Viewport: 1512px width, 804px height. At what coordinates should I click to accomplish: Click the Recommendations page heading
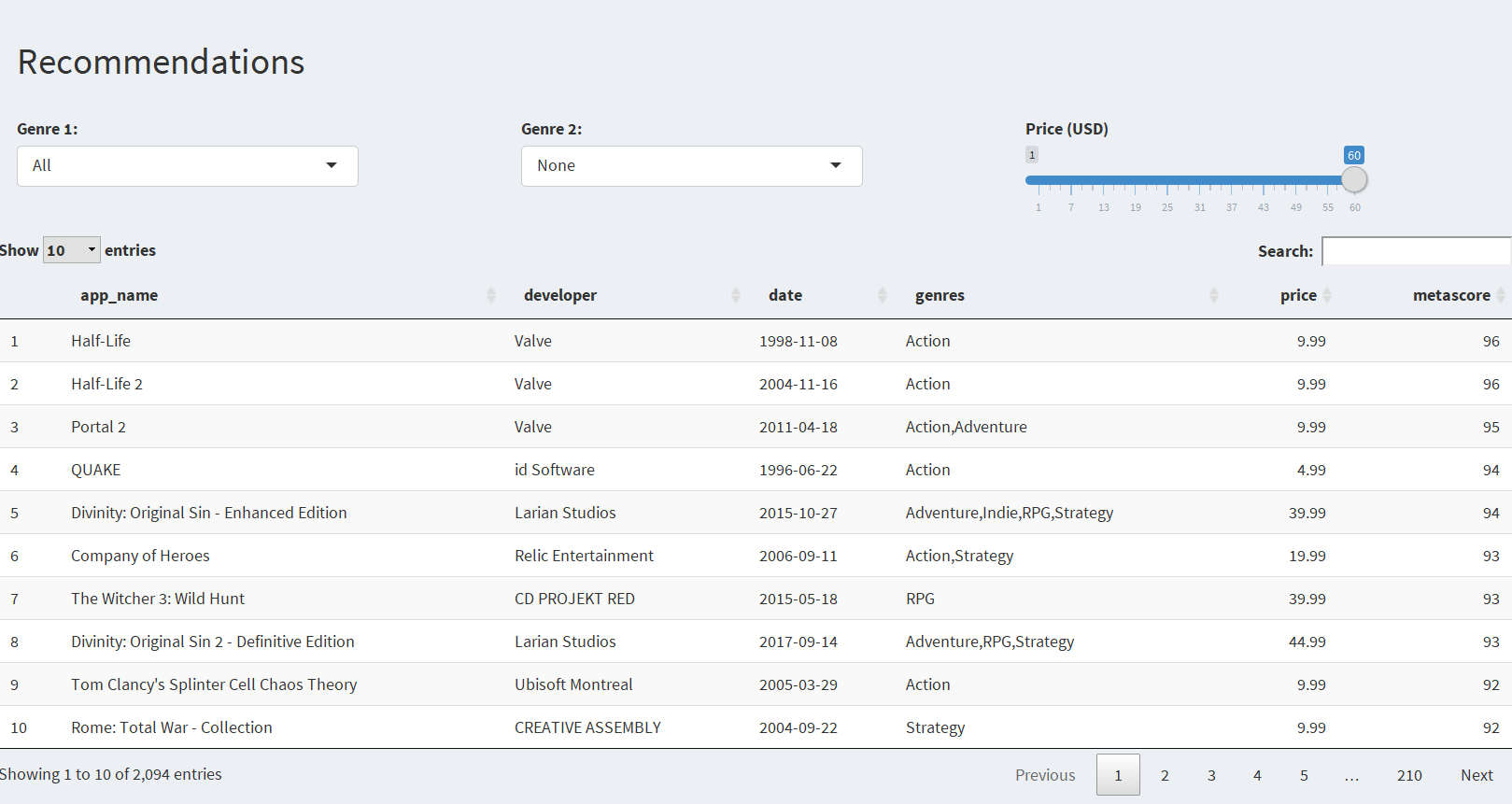click(161, 62)
